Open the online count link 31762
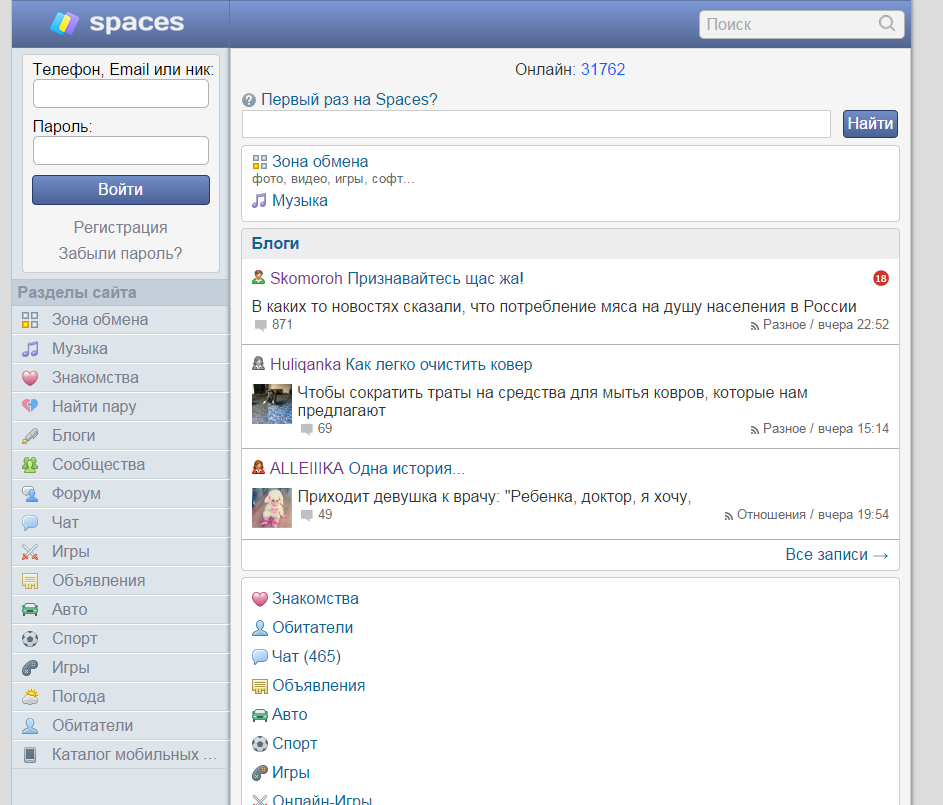The image size is (943, 805). point(603,70)
